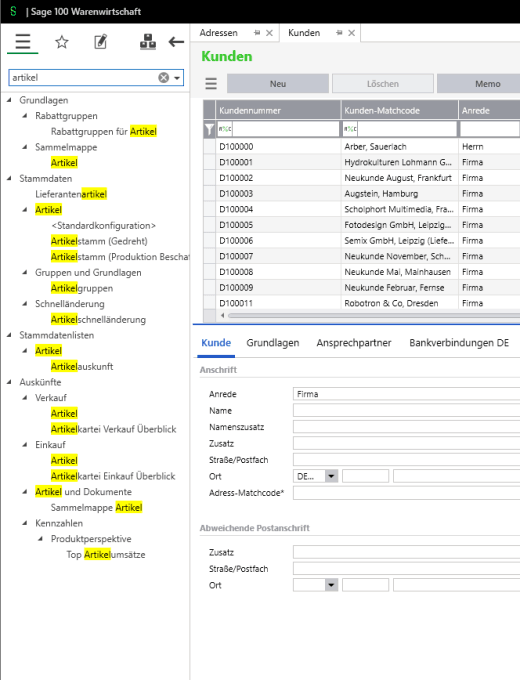Click the table horizontal scrollbar track
This screenshot has height=680, width=520.
373,315
